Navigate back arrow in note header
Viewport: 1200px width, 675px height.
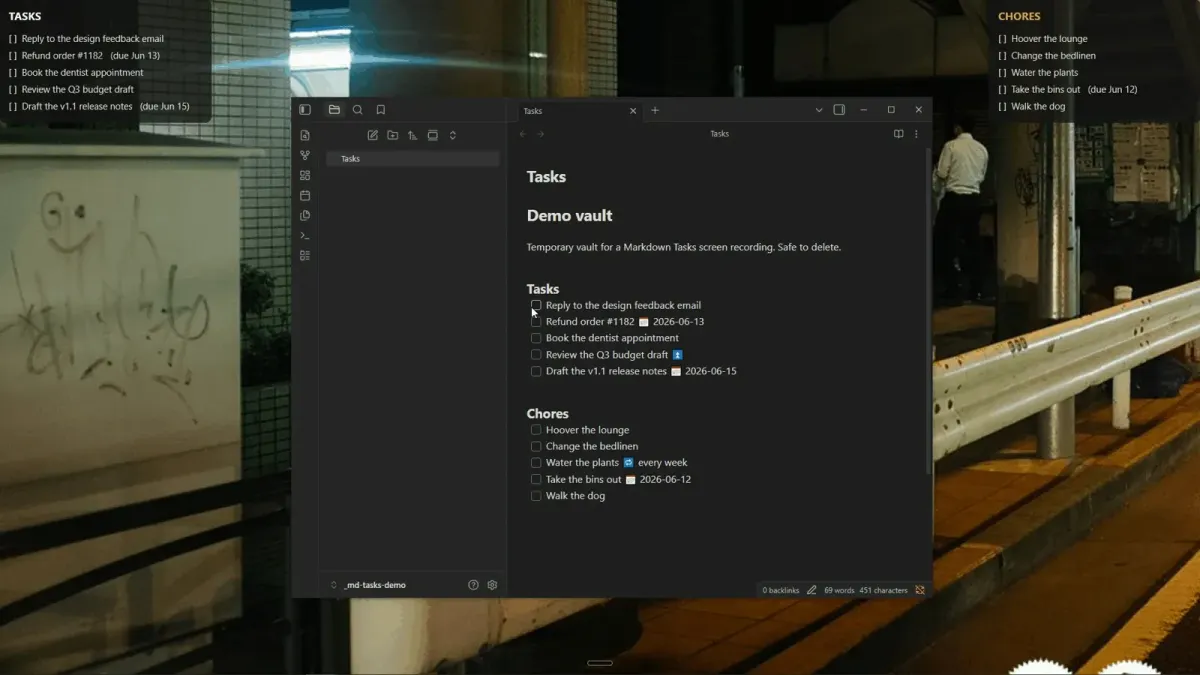[x=522, y=134]
